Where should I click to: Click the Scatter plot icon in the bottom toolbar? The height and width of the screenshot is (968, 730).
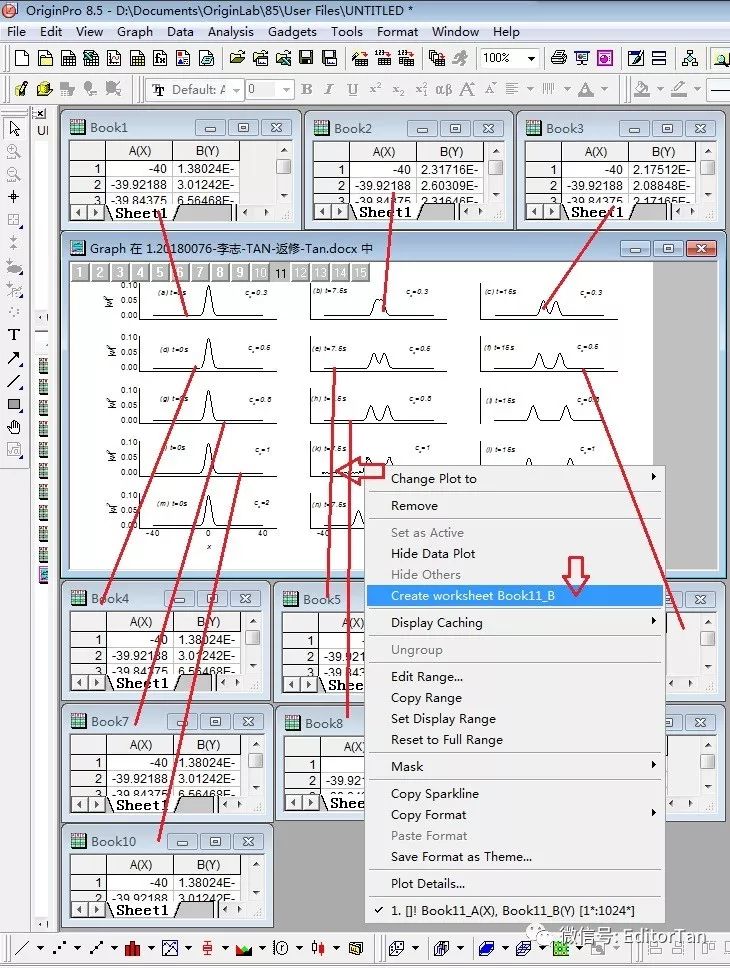tap(59, 947)
